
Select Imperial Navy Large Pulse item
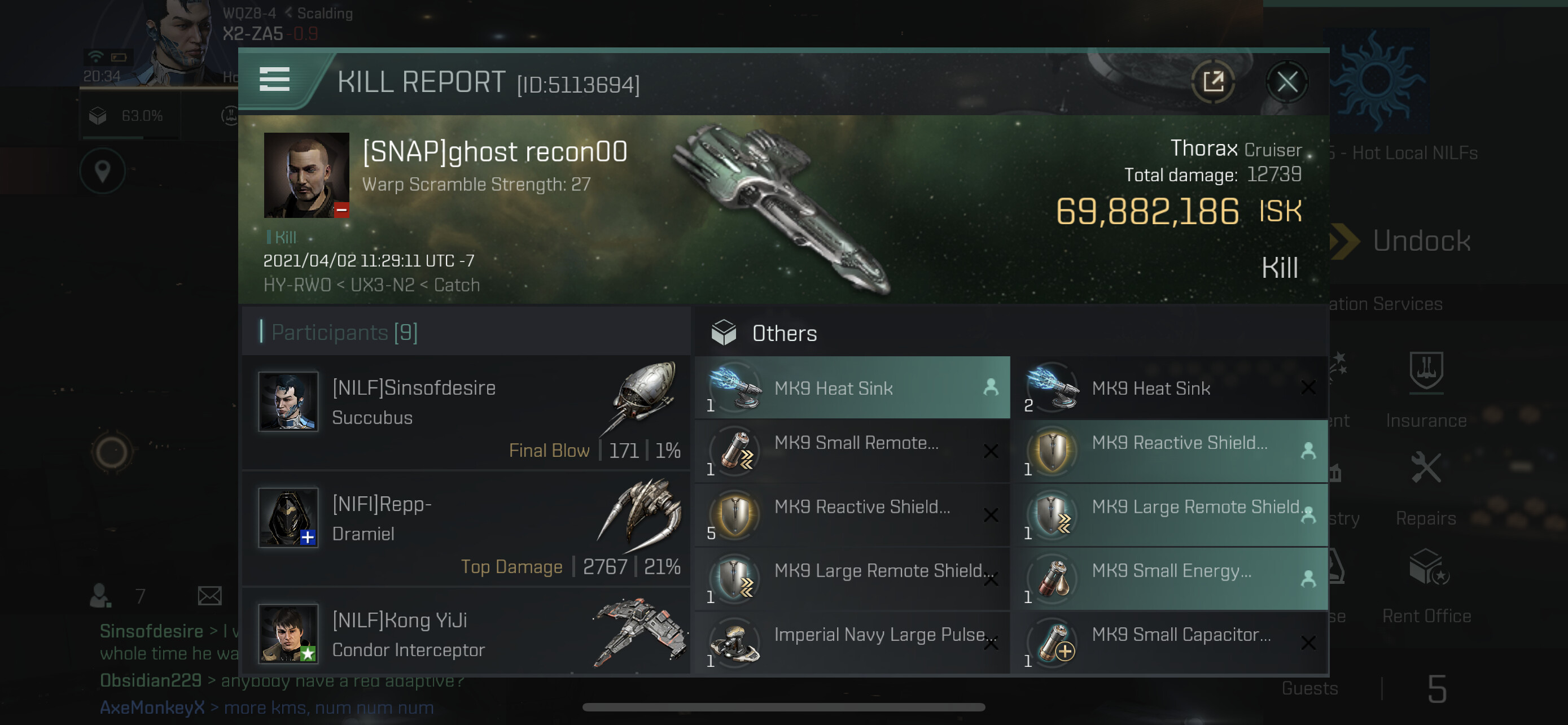pos(852,642)
